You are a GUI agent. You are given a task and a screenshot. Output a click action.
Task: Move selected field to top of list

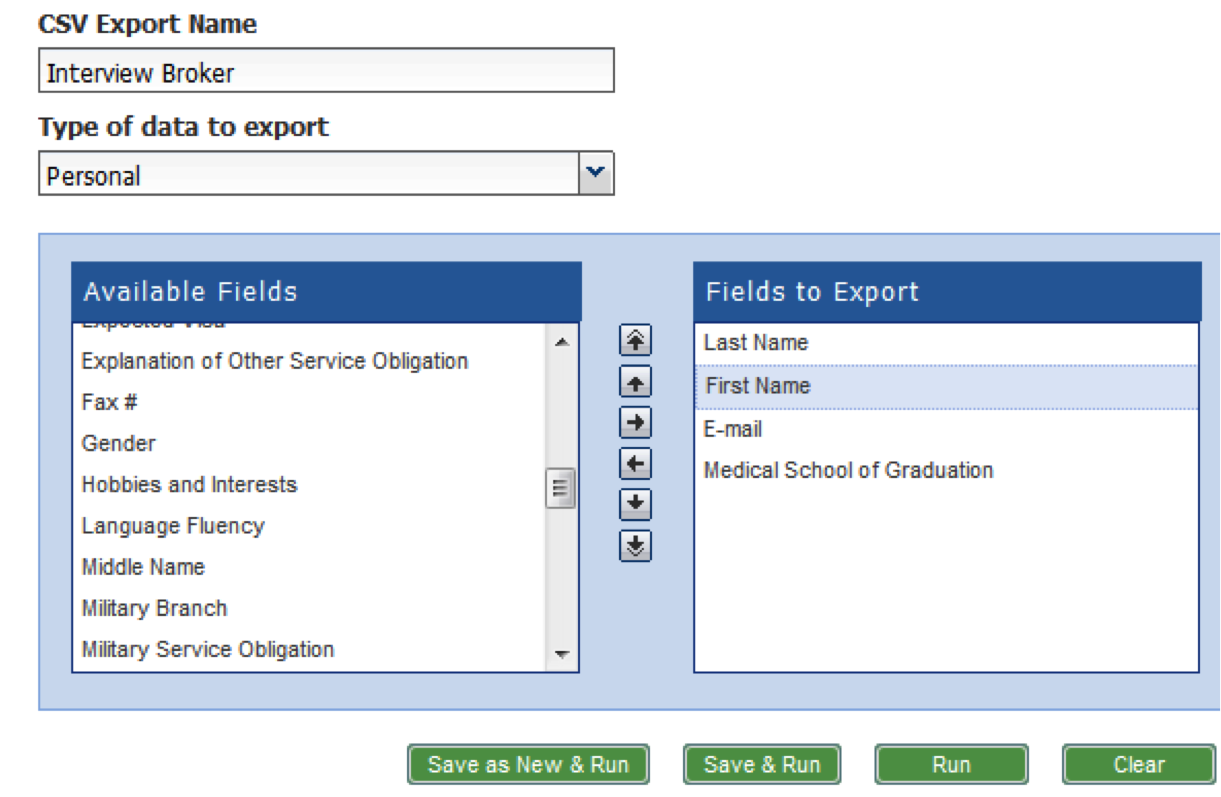(x=635, y=341)
